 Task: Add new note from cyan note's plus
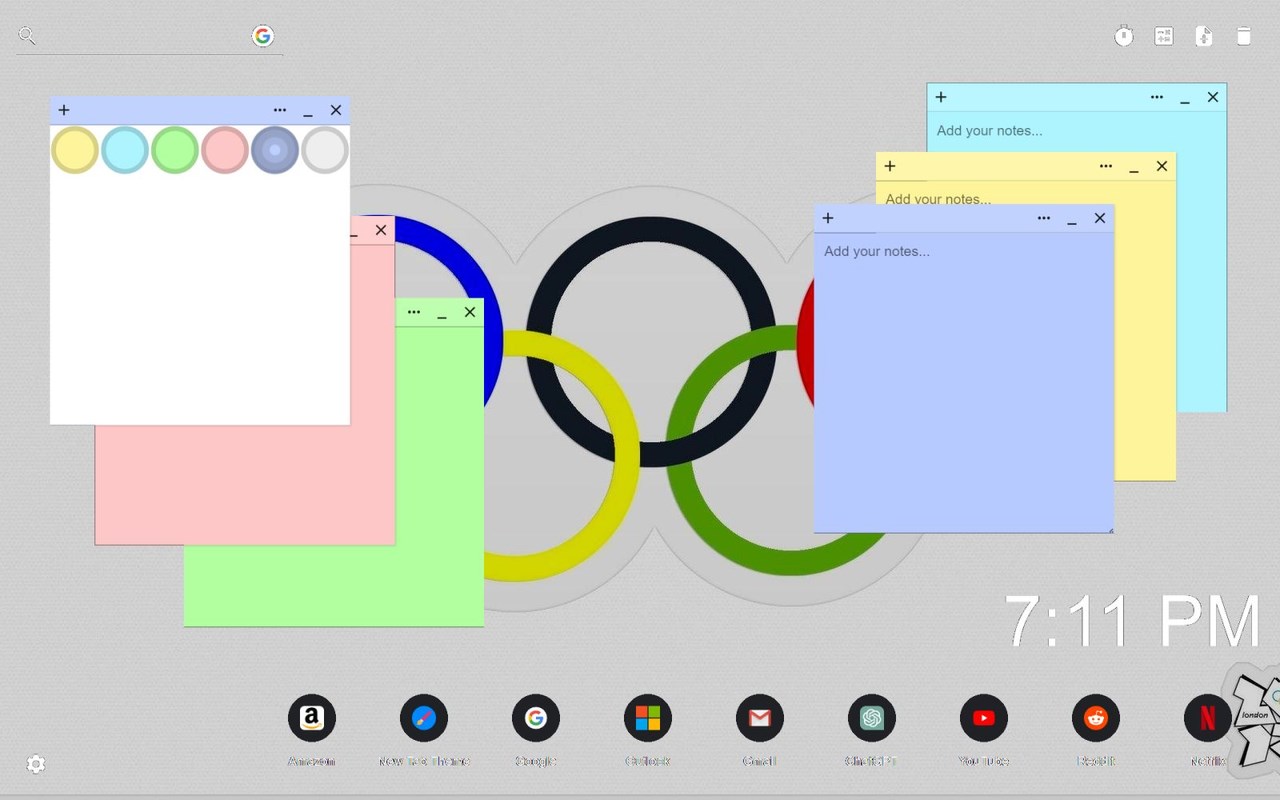941,97
